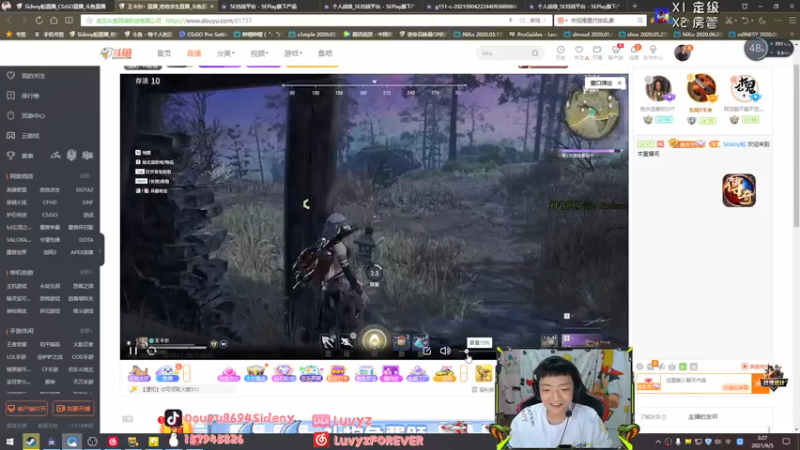Click the game ad icon in the chat panel
The height and width of the screenshot is (450, 800).
click(x=739, y=190)
